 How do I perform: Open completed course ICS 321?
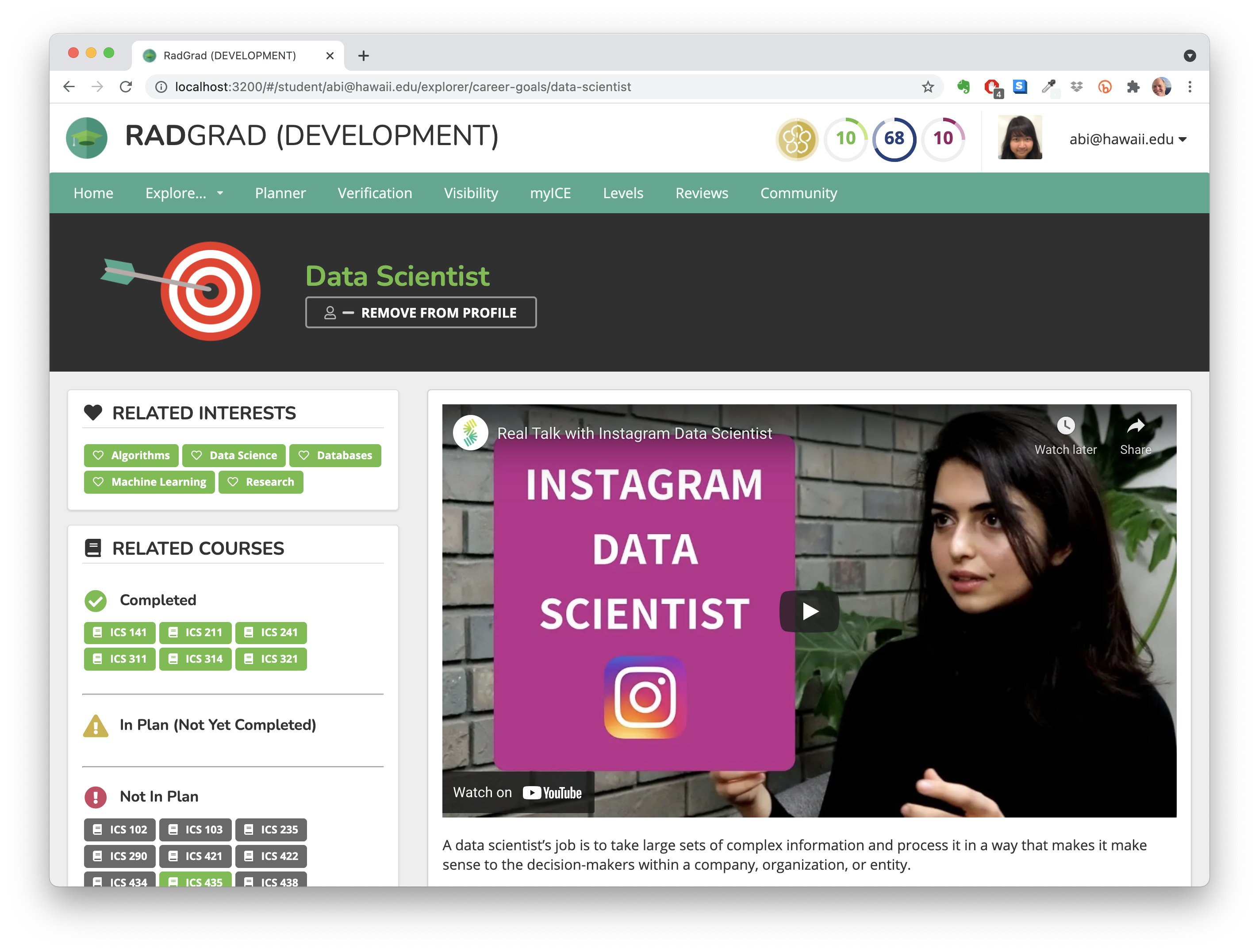271,659
